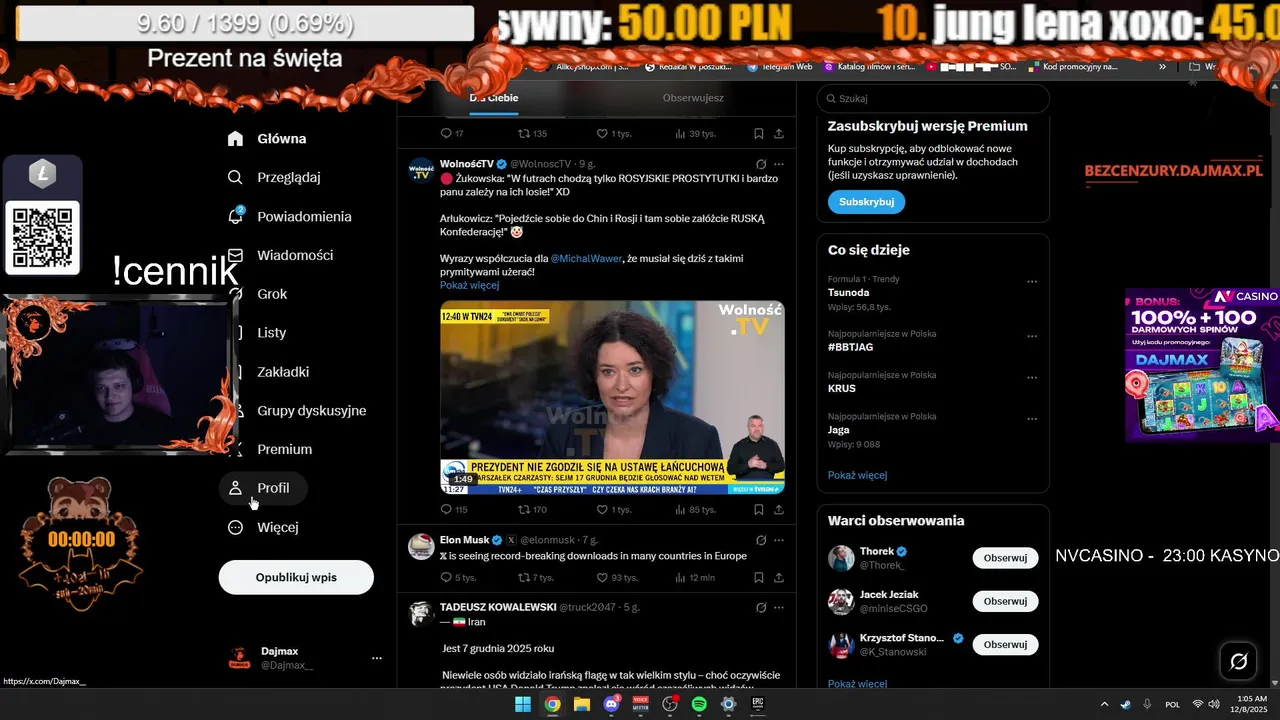Screen dimensions: 1280x720
Task: Open the Więcej circle-dots icon
Action: pyautogui.click(x=235, y=527)
